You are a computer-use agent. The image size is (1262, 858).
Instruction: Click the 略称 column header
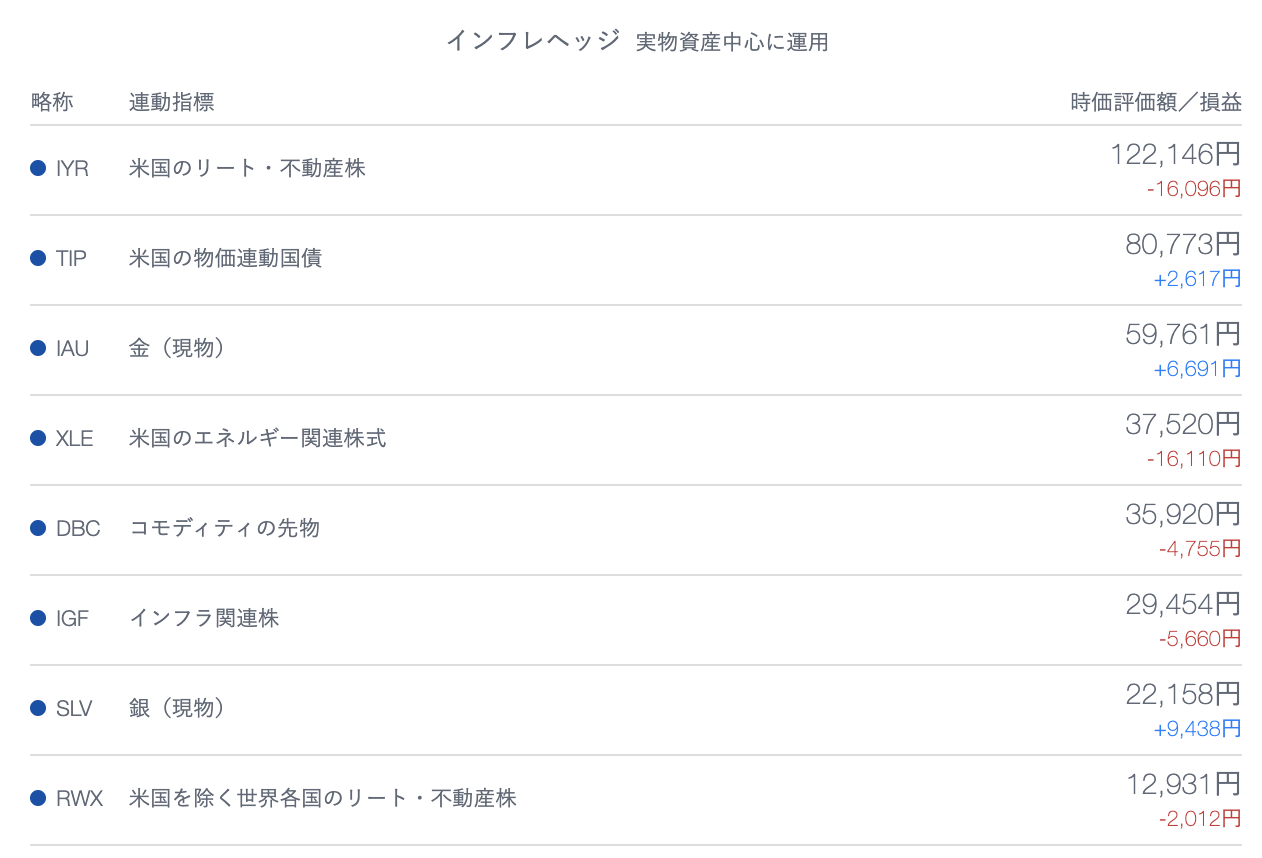[x=52, y=102]
